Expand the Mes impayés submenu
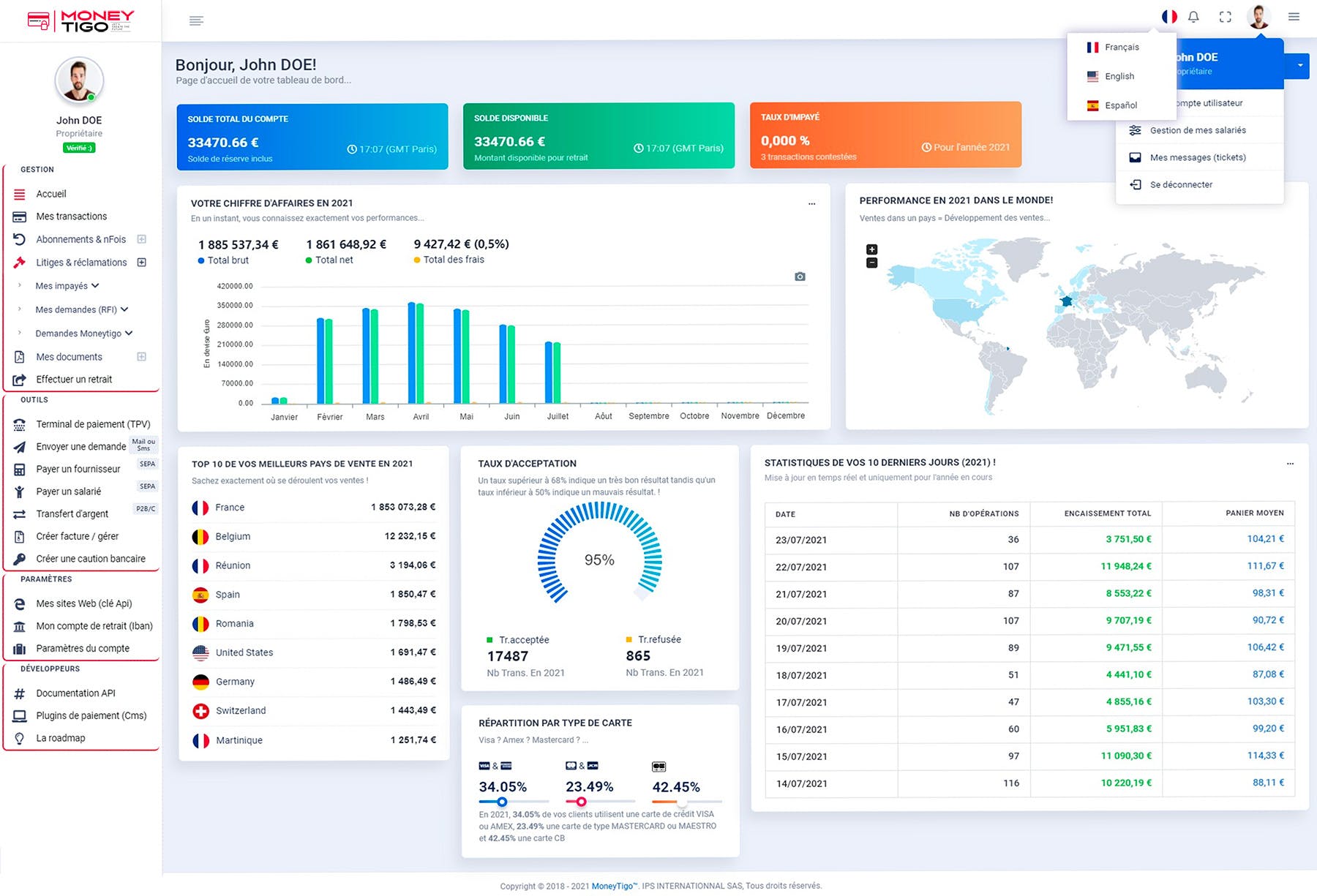The height and width of the screenshot is (896, 1317). point(67,286)
